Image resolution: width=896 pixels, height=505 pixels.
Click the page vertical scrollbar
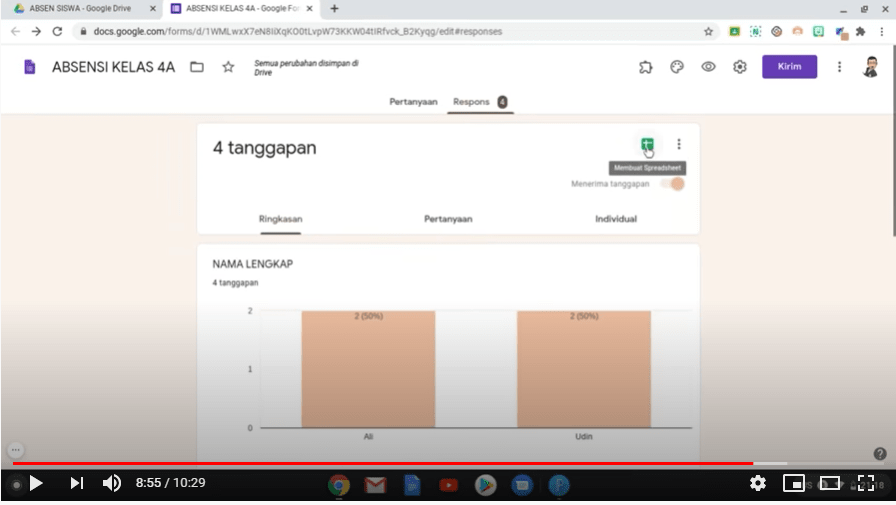893,140
